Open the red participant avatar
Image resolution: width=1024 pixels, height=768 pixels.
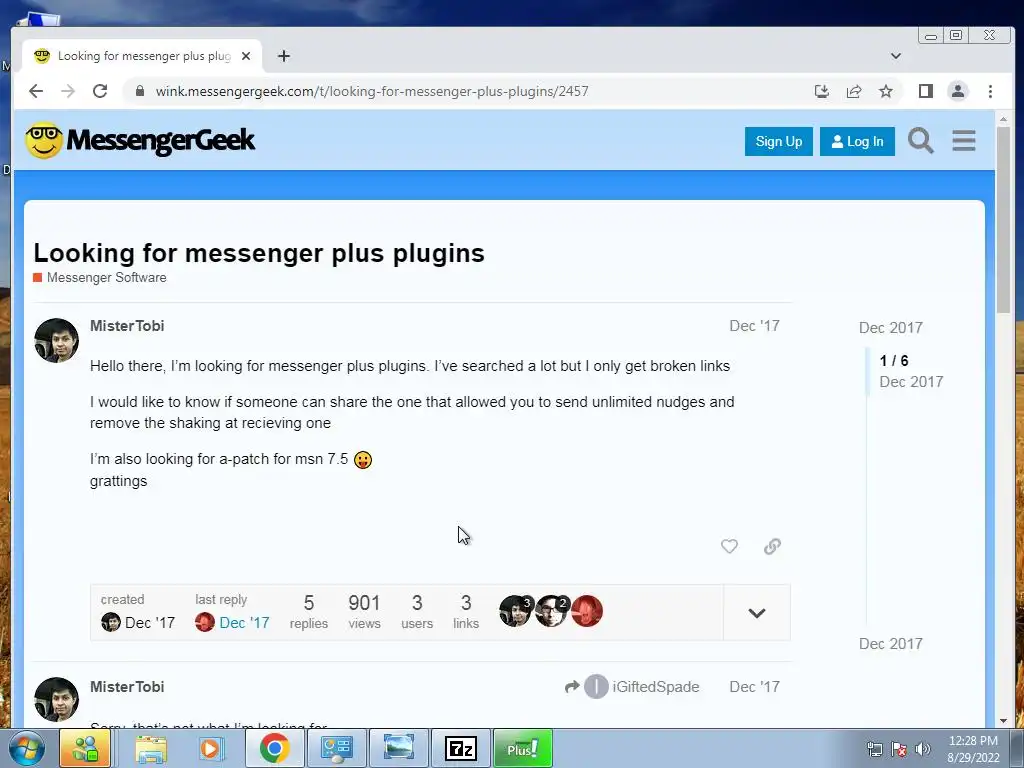click(x=587, y=611)
